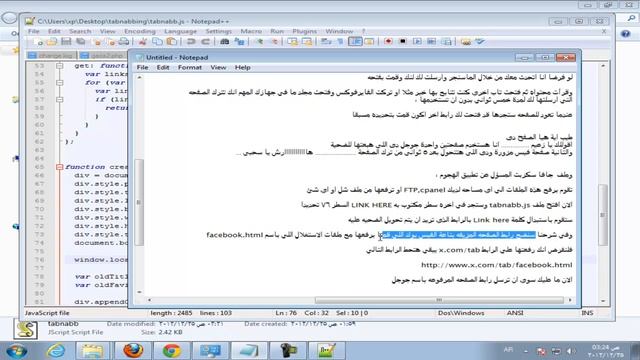Click the INS indicator in Notepad++ status bar
640x360 pixels.
[x=587, y=313]
